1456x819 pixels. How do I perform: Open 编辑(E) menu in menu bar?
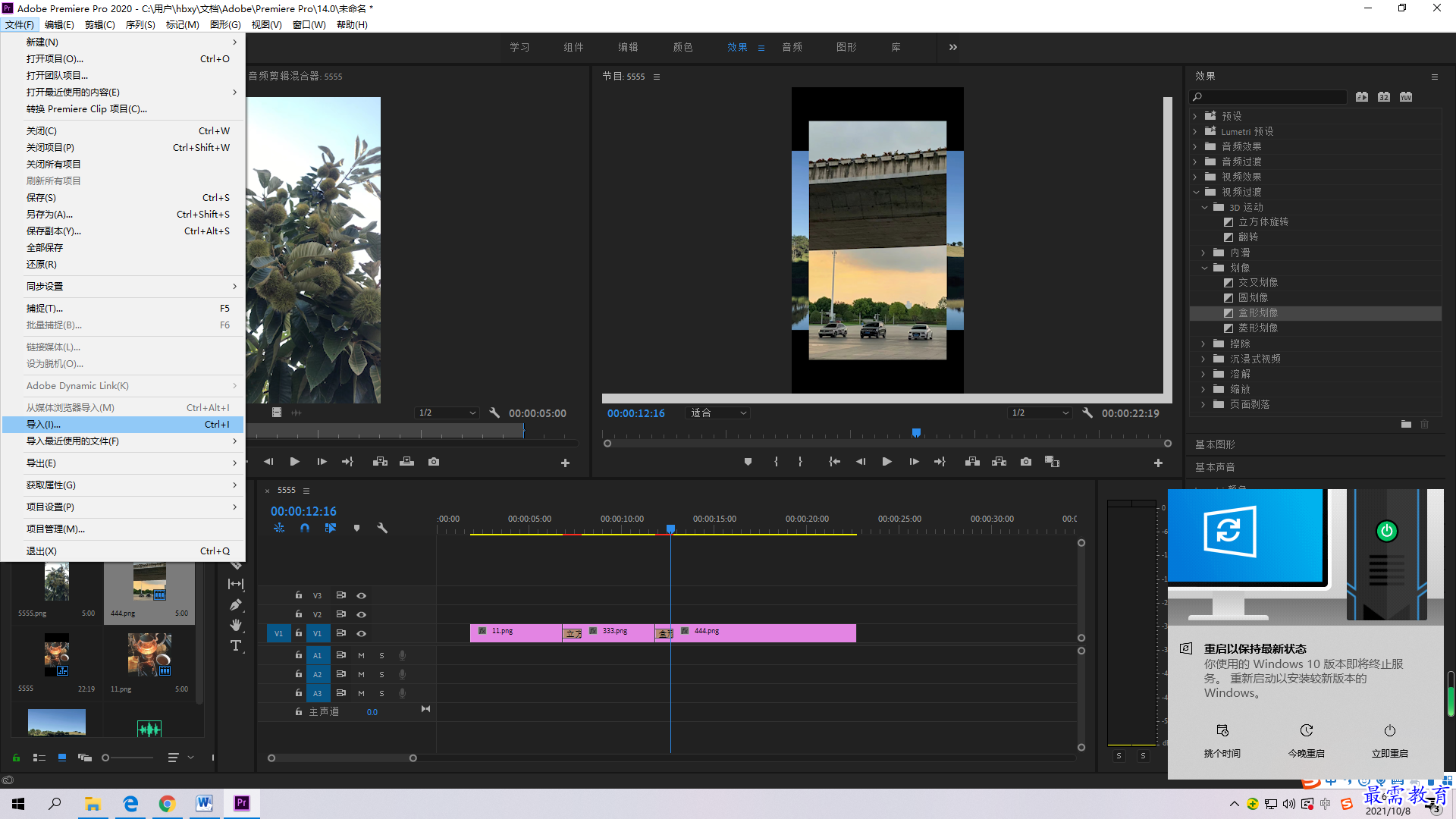[59, 24]
